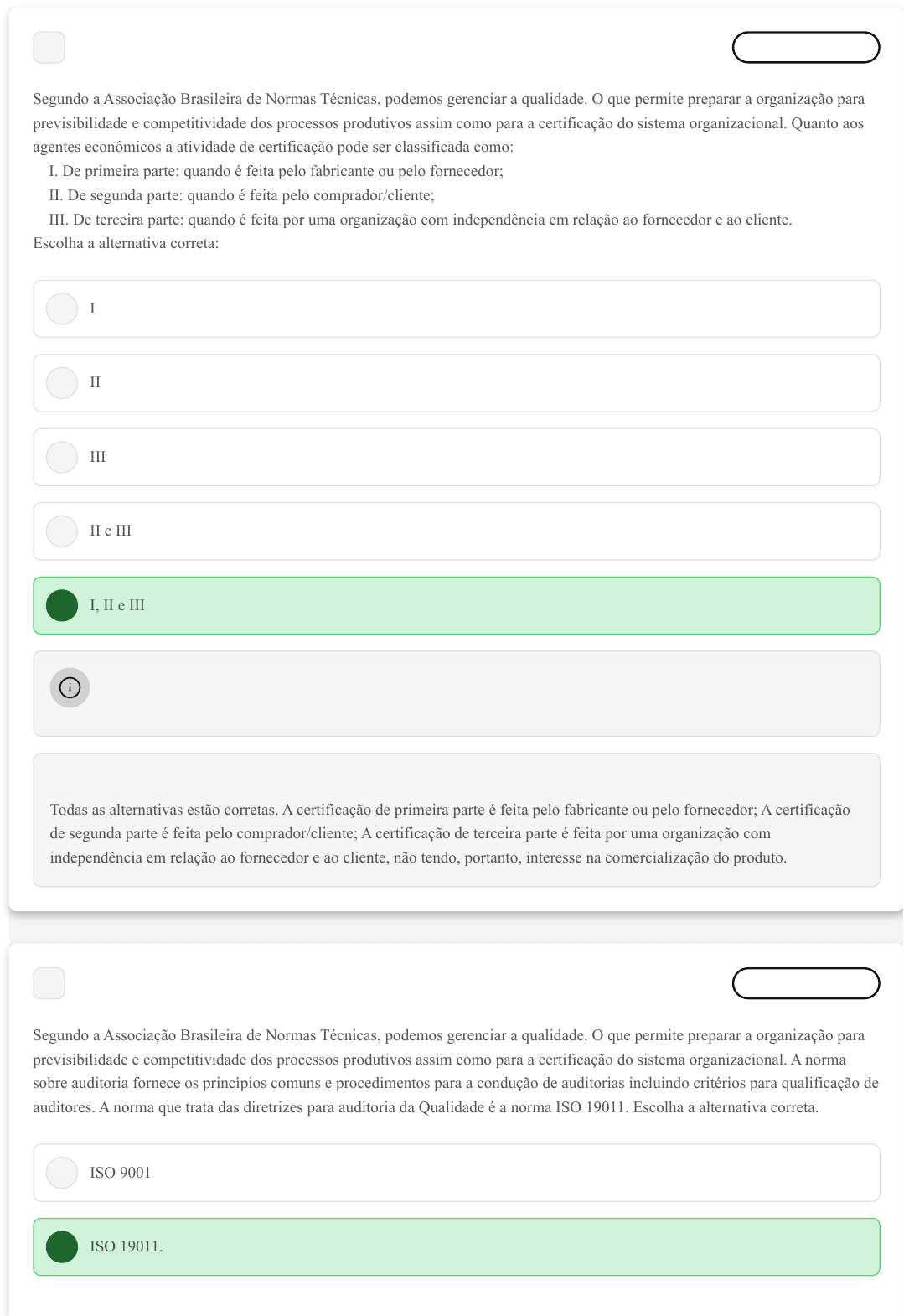Select radio option "II"
904x1316 pixels.
coord(62,383)
